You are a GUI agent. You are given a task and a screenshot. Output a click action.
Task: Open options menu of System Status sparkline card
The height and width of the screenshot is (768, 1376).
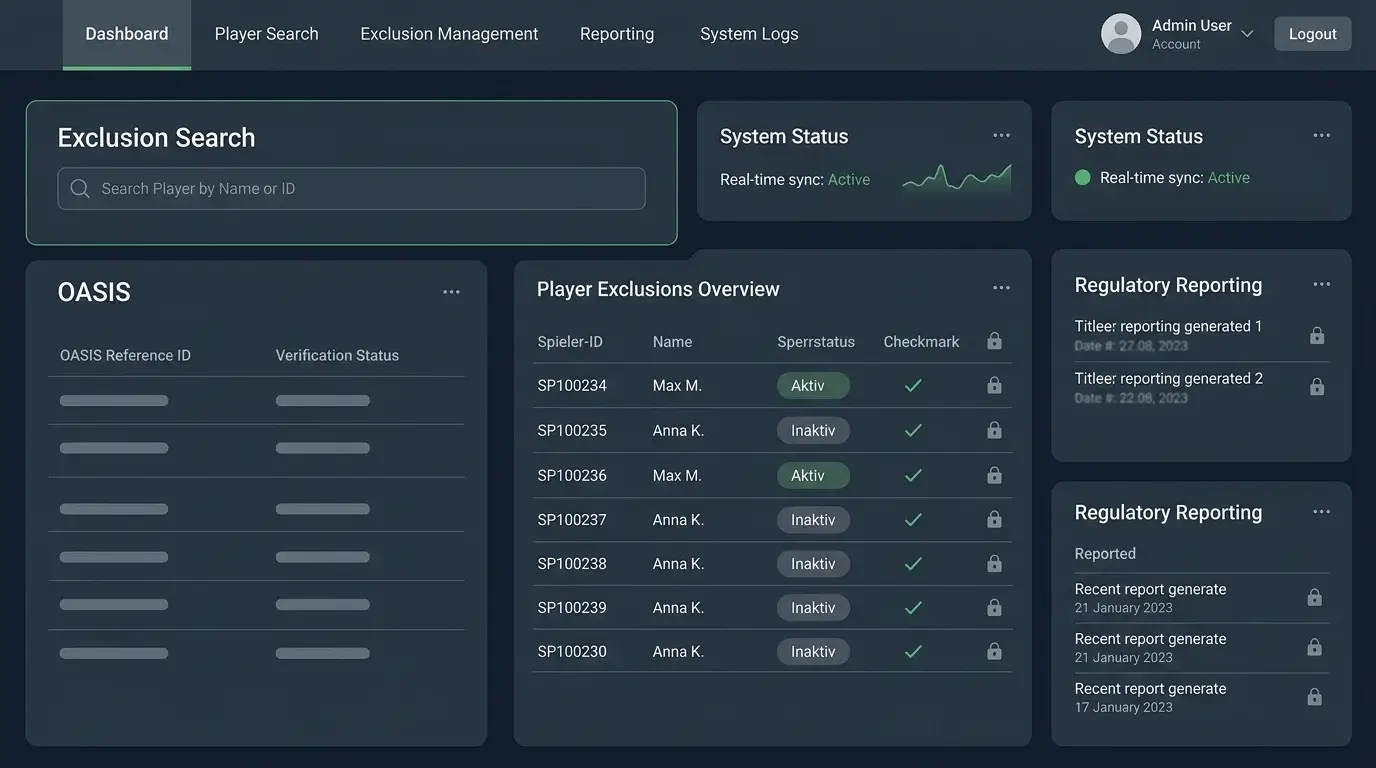coord(1001,135)
